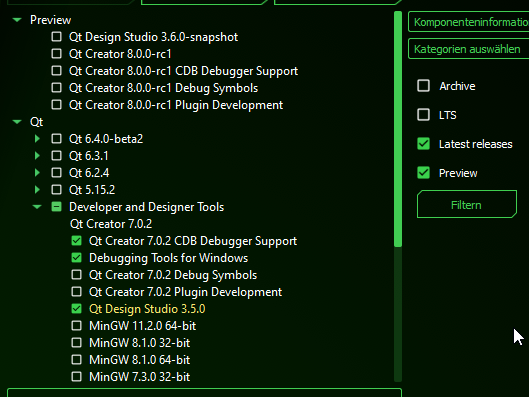
Task: Select the Qt Design Studio 3.5.0 label
Action: 147,309
